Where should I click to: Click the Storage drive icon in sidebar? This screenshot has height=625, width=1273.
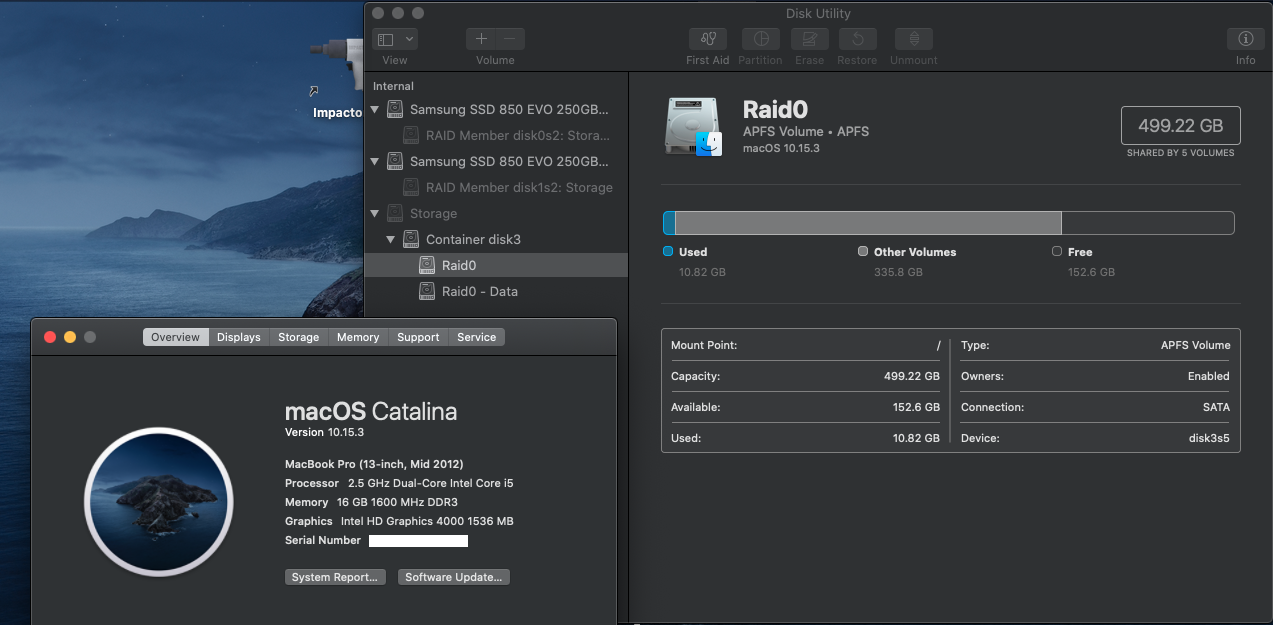tap(394, 214)
